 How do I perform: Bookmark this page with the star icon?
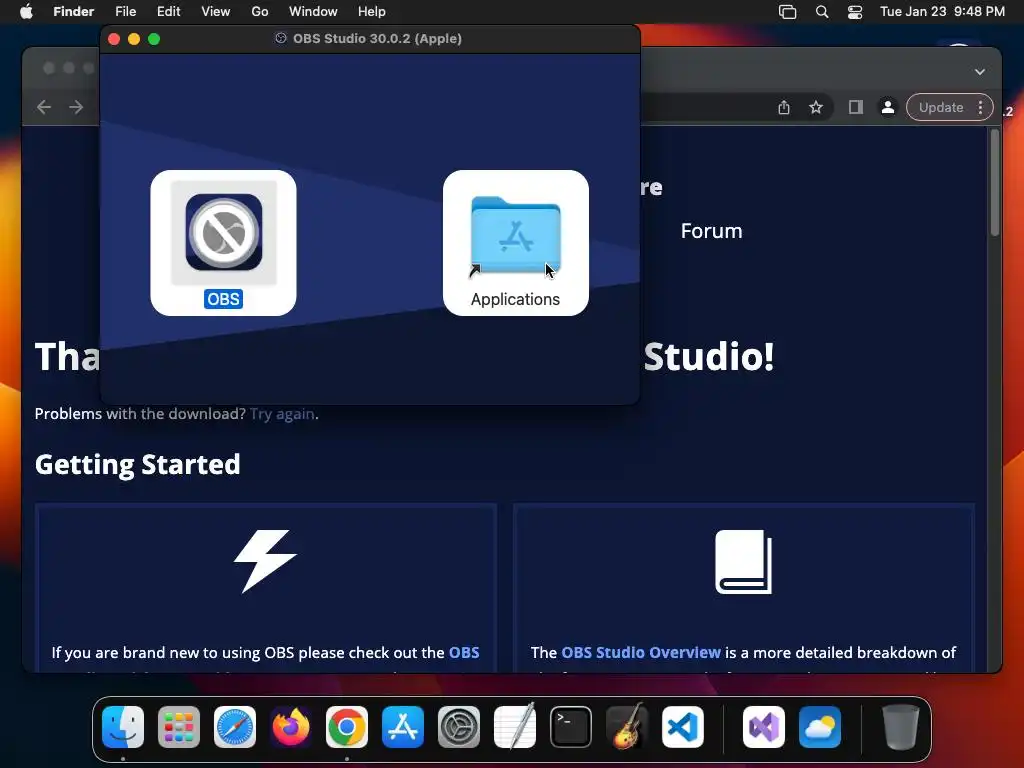(816, 108)
